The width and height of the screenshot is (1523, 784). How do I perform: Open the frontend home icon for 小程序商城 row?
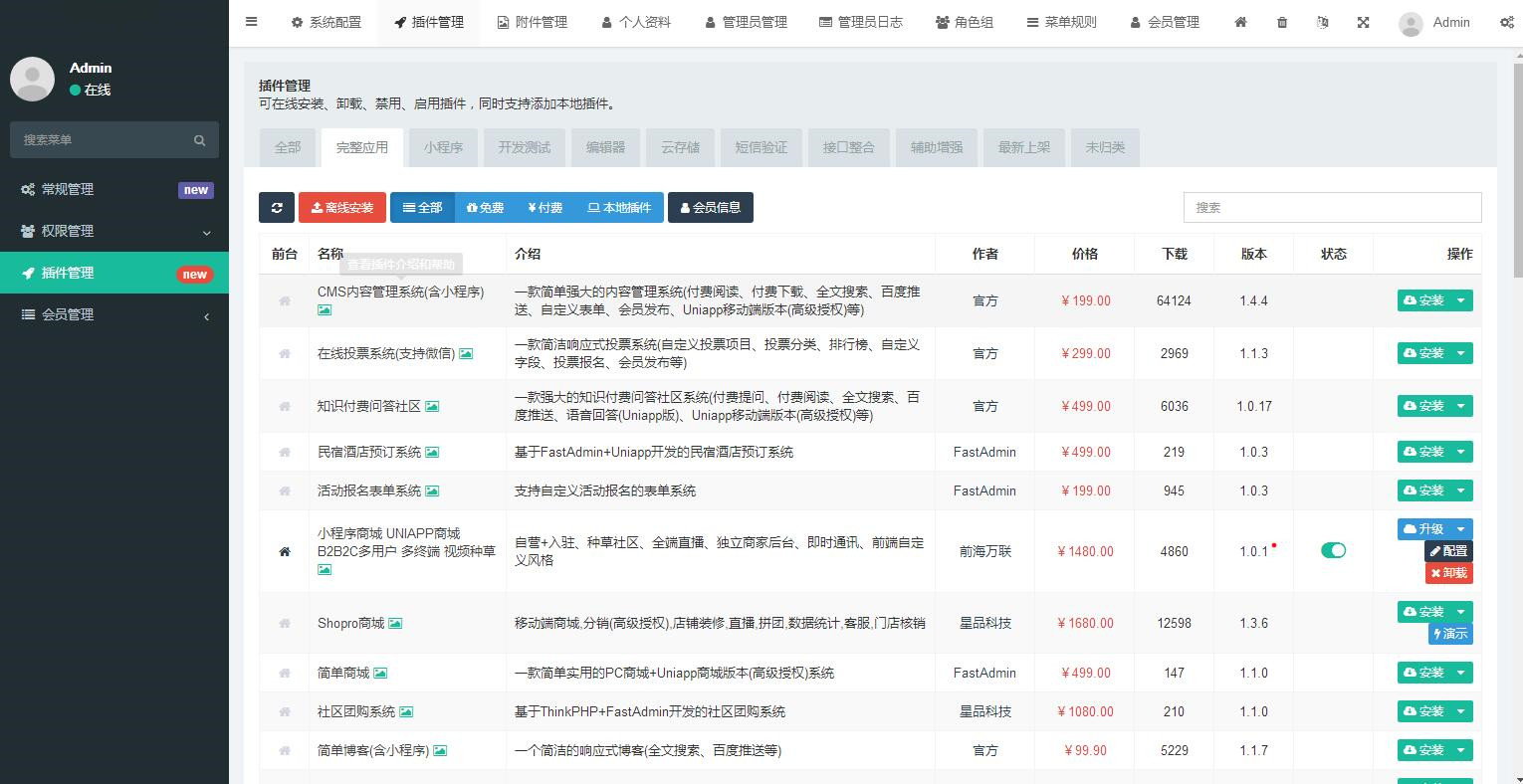[285, 551]
